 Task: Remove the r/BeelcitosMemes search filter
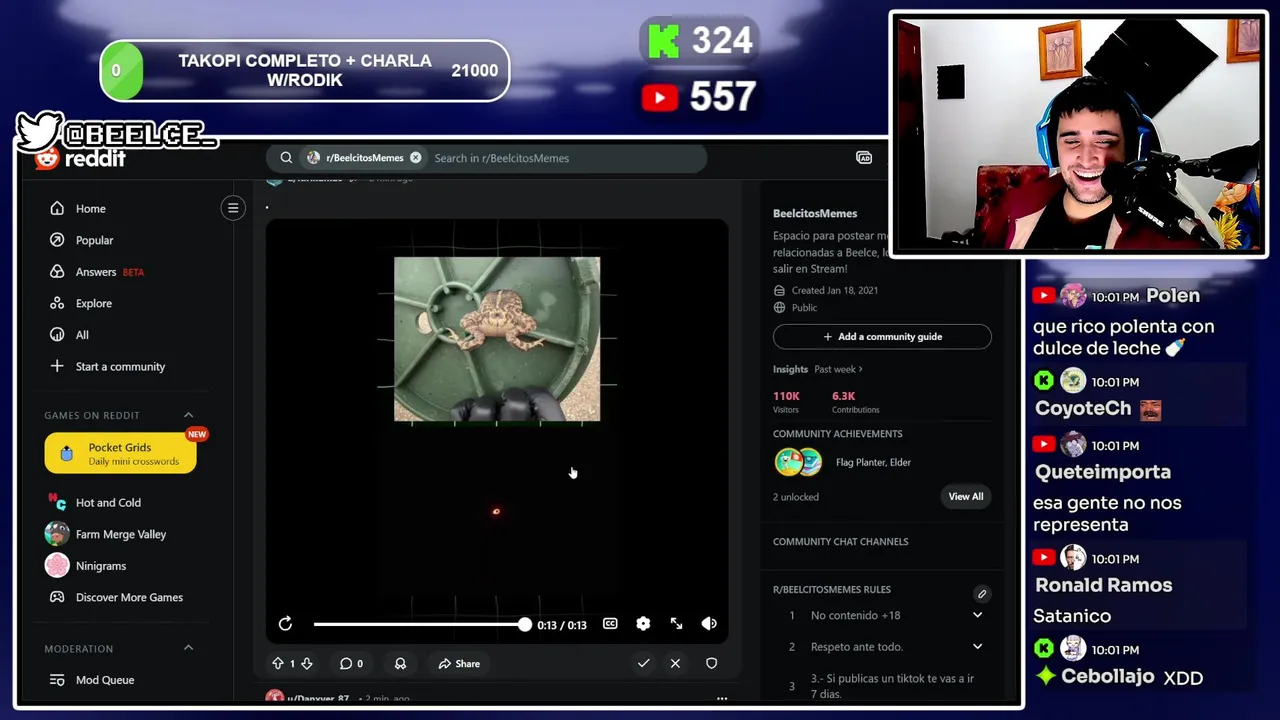(416, 158)
